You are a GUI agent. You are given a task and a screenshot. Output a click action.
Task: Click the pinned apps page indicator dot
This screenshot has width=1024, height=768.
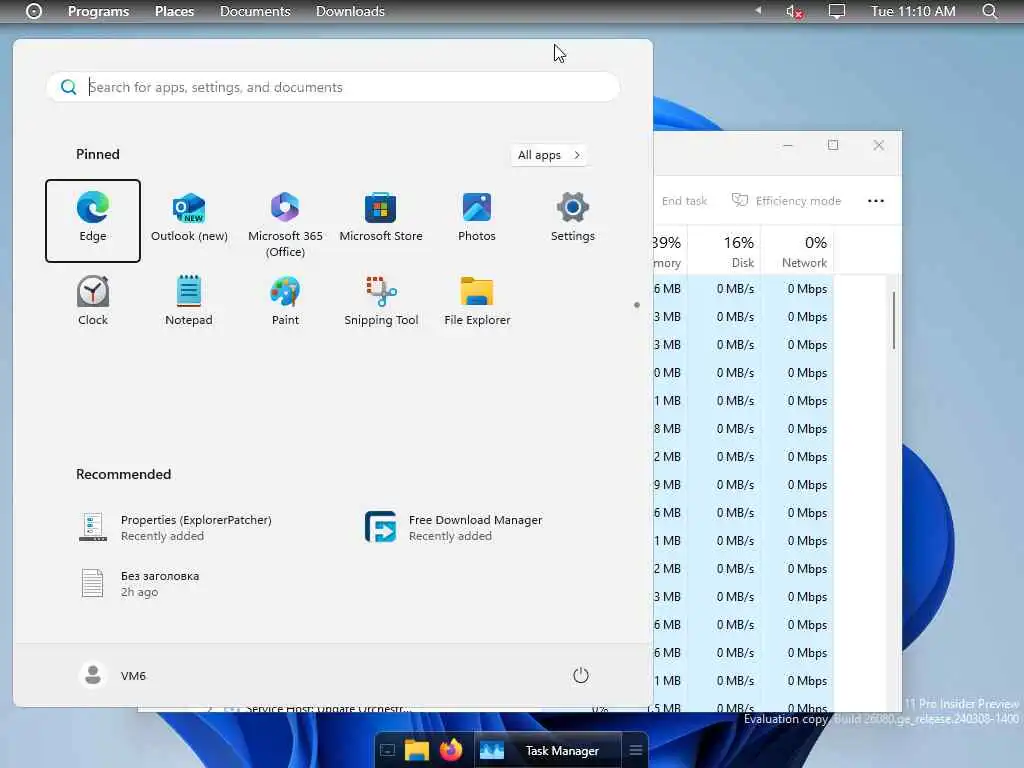tap(637, 305)
